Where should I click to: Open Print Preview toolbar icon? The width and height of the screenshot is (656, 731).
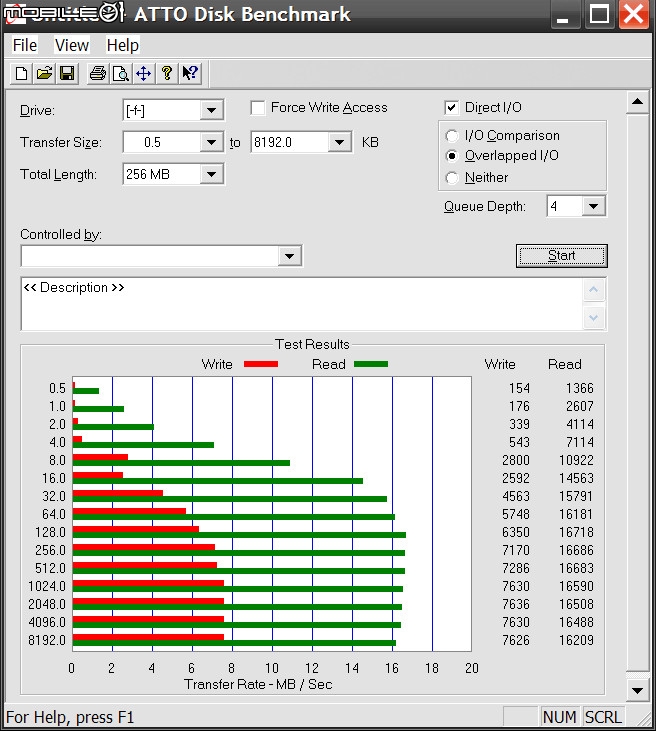click(x=121, y=74)
